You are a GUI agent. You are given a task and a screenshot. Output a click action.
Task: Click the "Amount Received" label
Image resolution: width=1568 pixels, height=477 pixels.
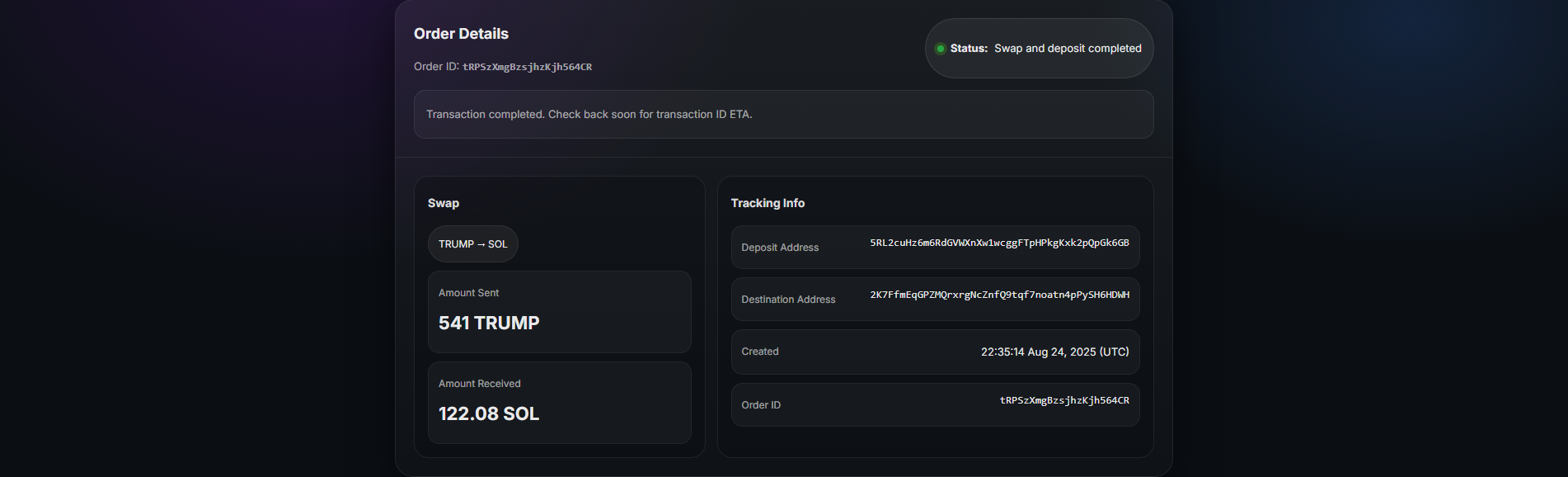click(479, 384)
